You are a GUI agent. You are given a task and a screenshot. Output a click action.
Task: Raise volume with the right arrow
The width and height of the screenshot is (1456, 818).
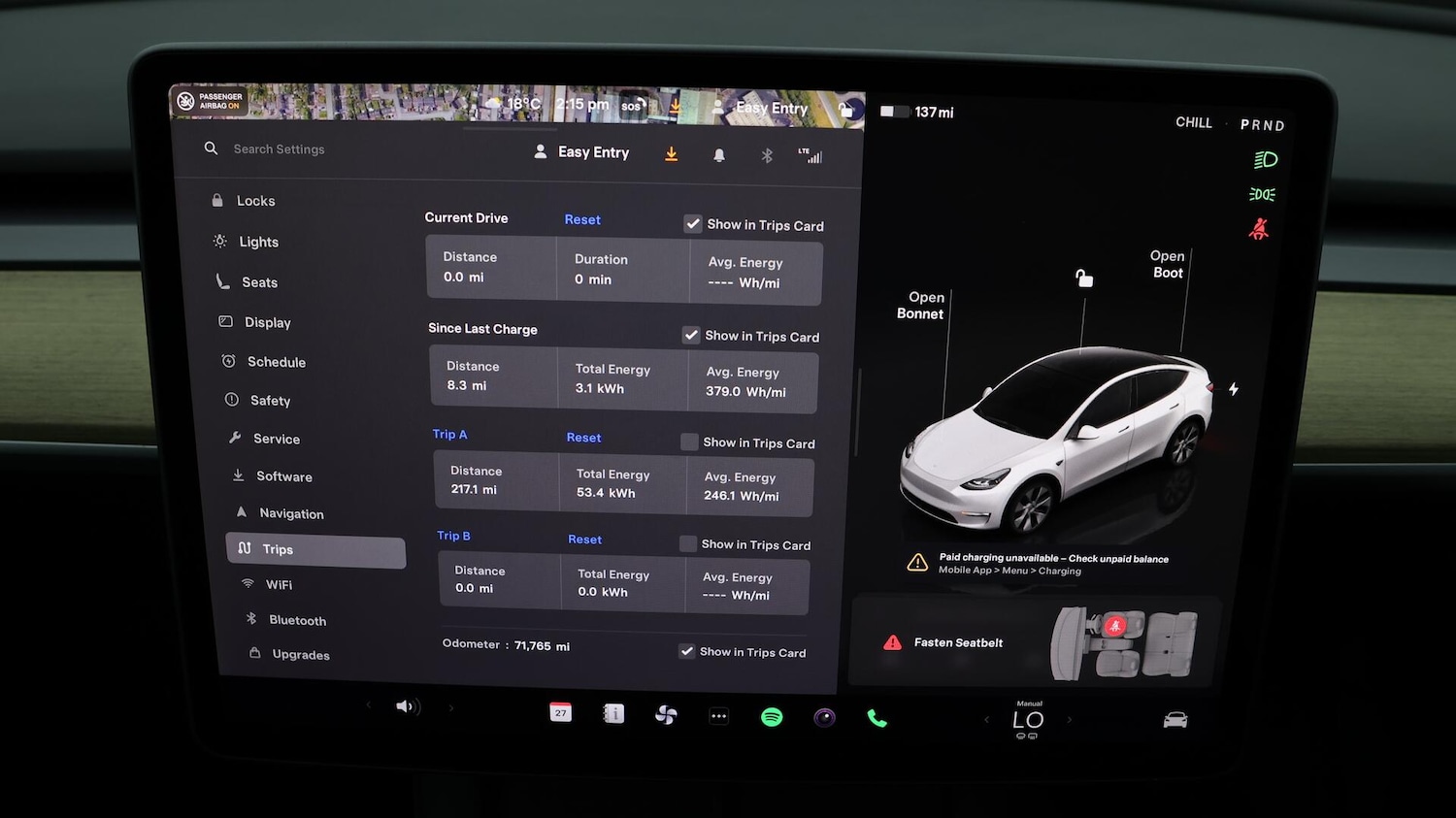[x=451, y=708]
